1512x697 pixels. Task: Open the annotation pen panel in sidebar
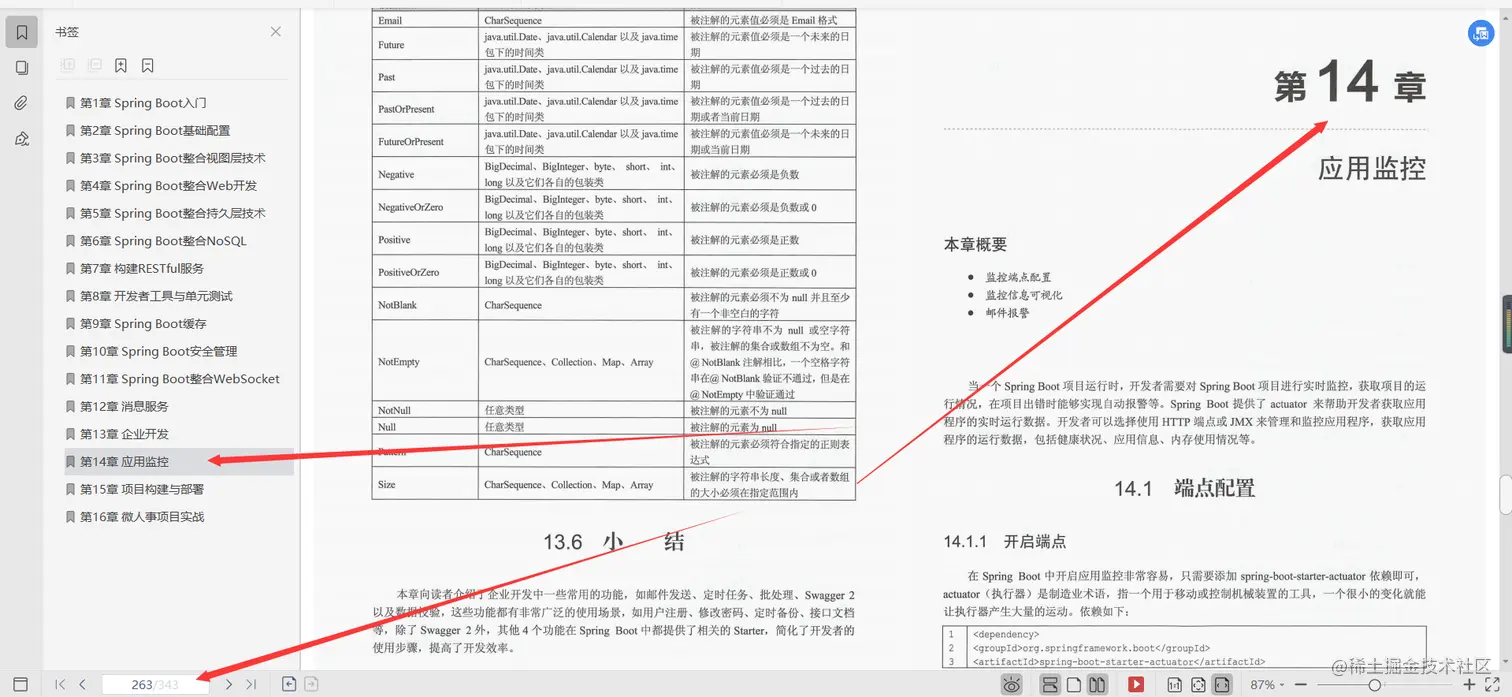[22, 138]
